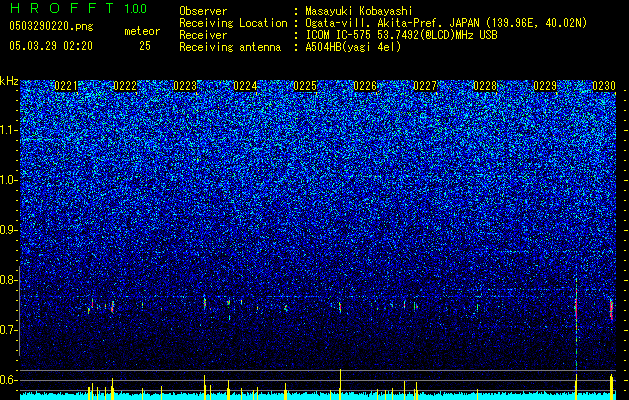Click the Receiving Location value text

click(446, 23)
